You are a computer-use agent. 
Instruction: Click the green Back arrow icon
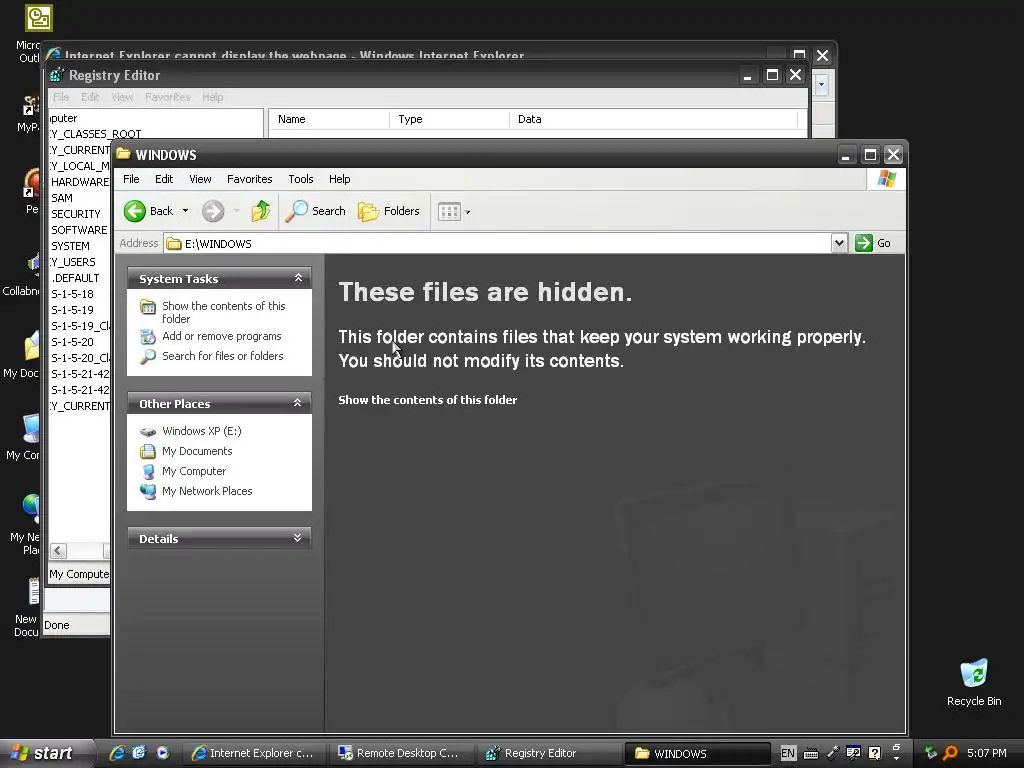(135, 211)
